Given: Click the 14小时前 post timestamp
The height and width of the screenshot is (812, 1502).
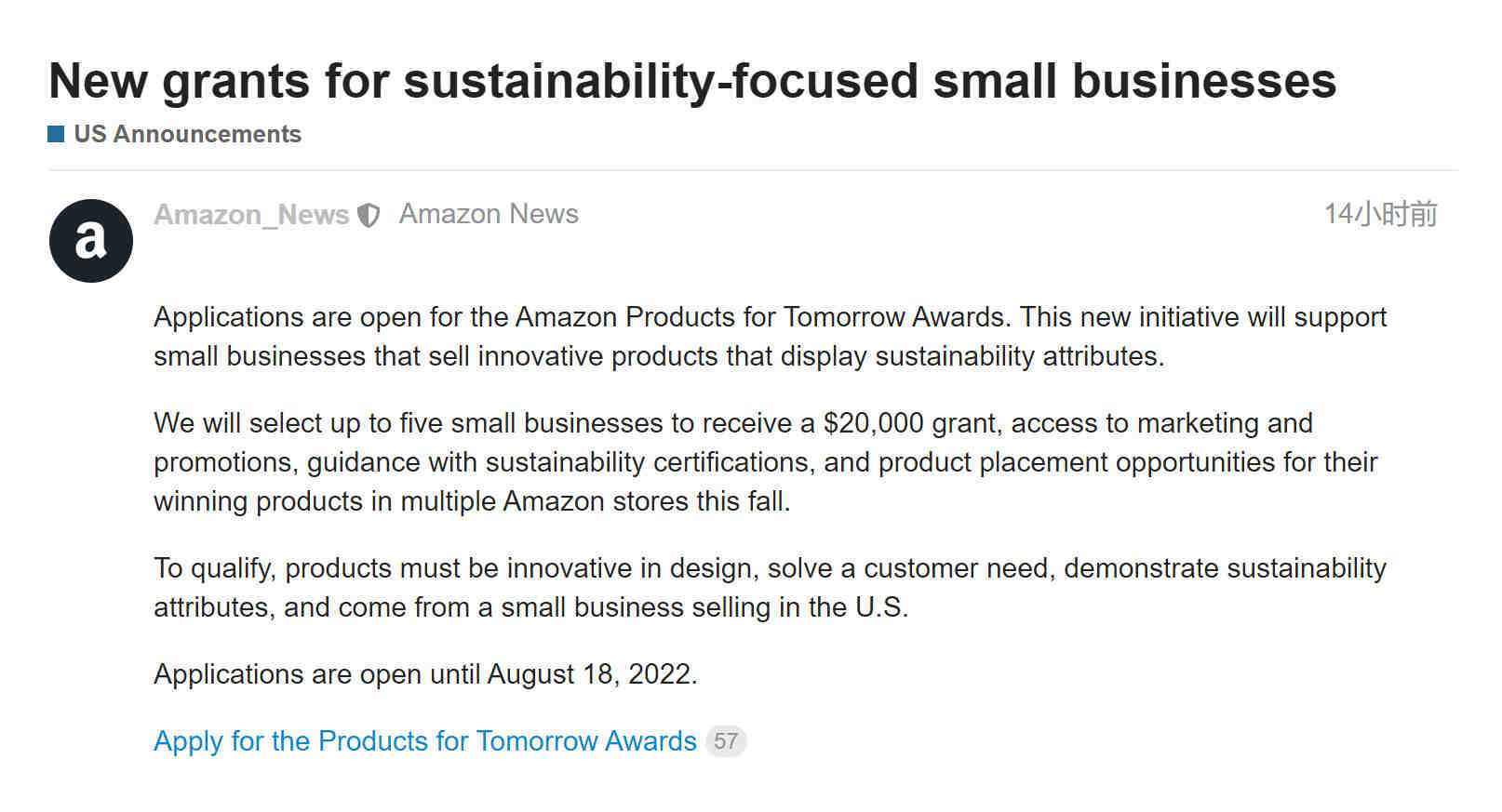Looking at the screenshot, I should [x=1381, y=214].
